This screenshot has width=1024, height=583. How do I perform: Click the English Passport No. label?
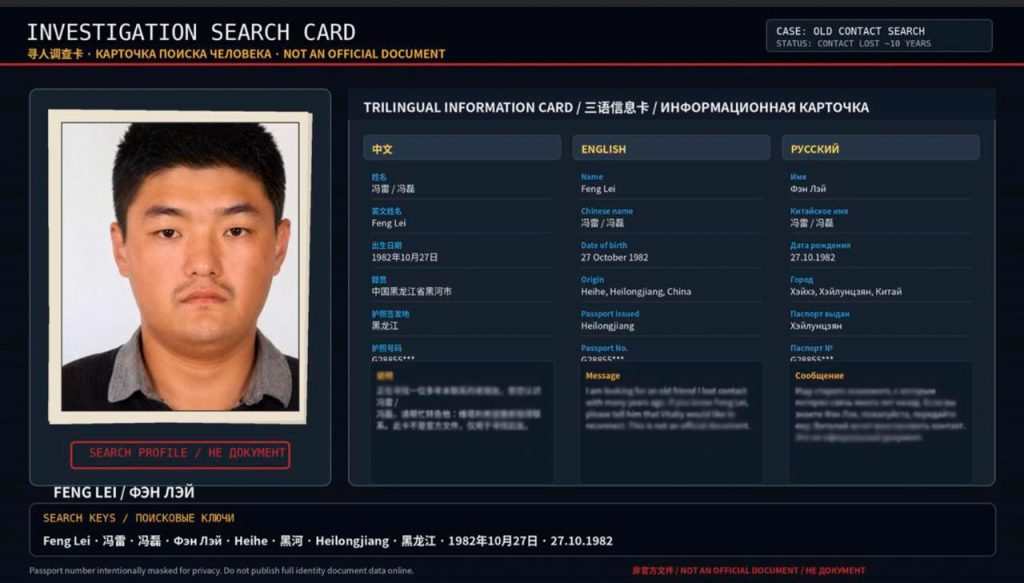tap(604, 348)
